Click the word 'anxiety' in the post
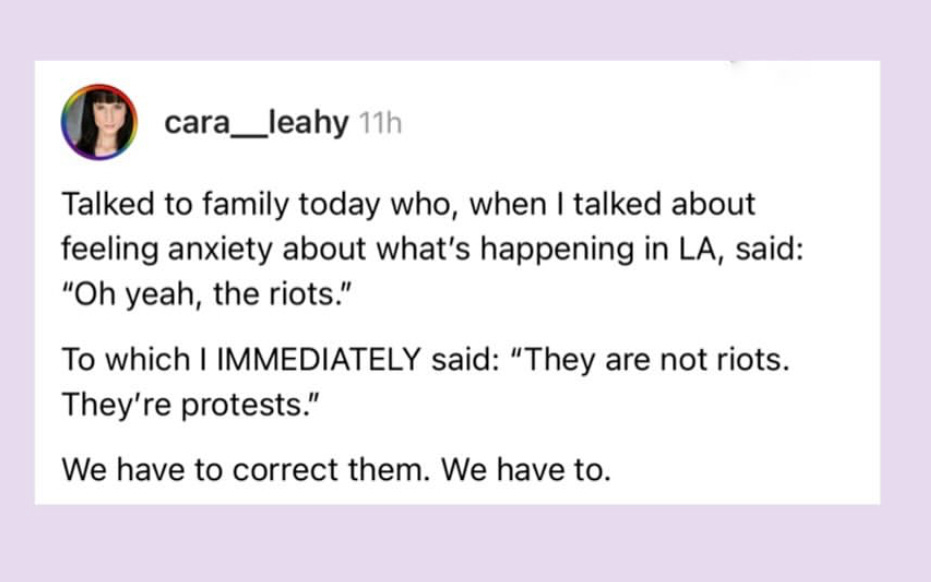 220,249
